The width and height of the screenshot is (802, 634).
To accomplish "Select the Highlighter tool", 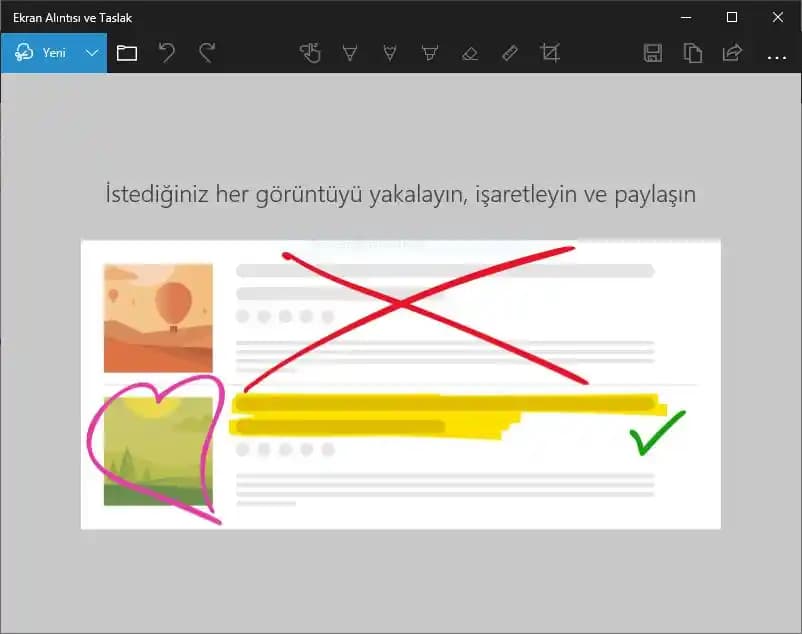I will click(430, 53).
